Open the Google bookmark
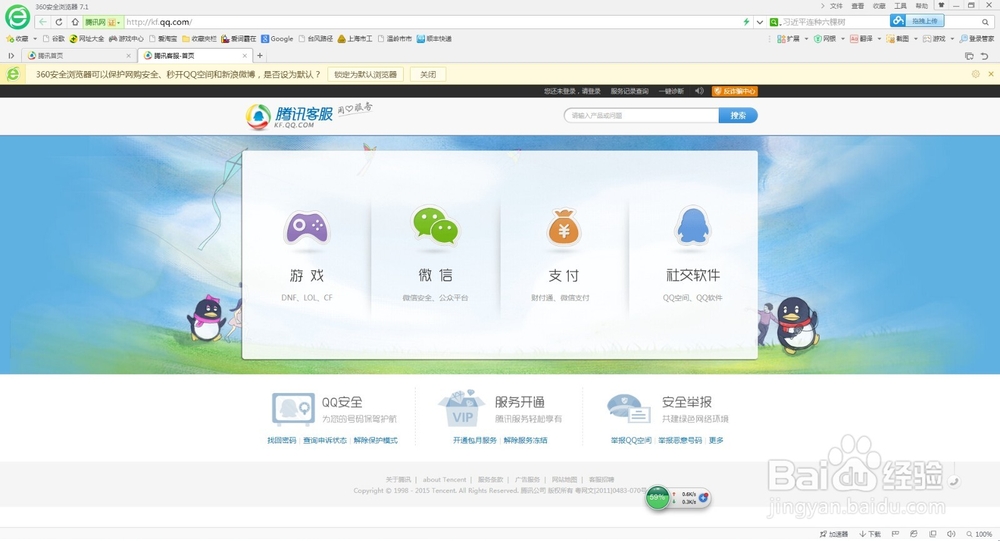The height and width of the screenshot is (541, 1000). 277,39
